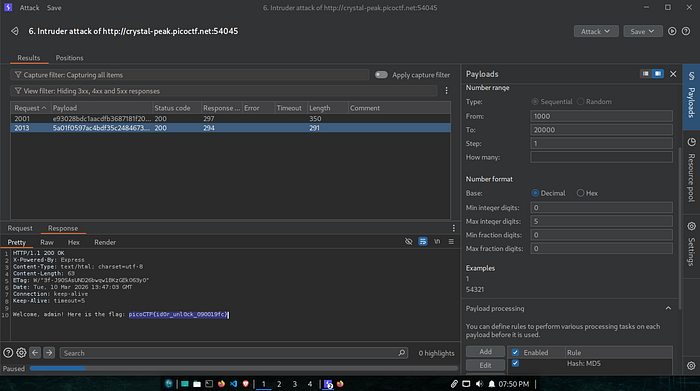
Task: Open response viewer three-dot options menu
Action: [x=454, y=228]
